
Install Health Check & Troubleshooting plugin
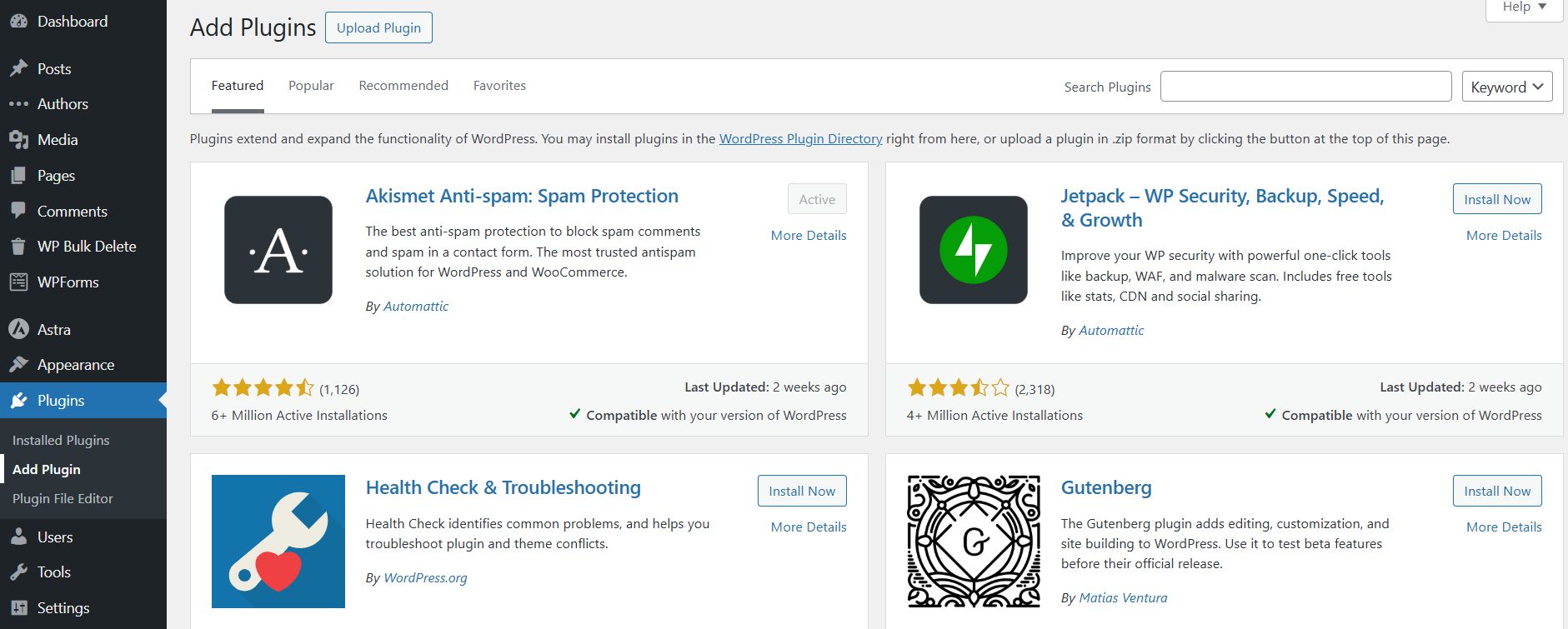click(x=802, y=491)
